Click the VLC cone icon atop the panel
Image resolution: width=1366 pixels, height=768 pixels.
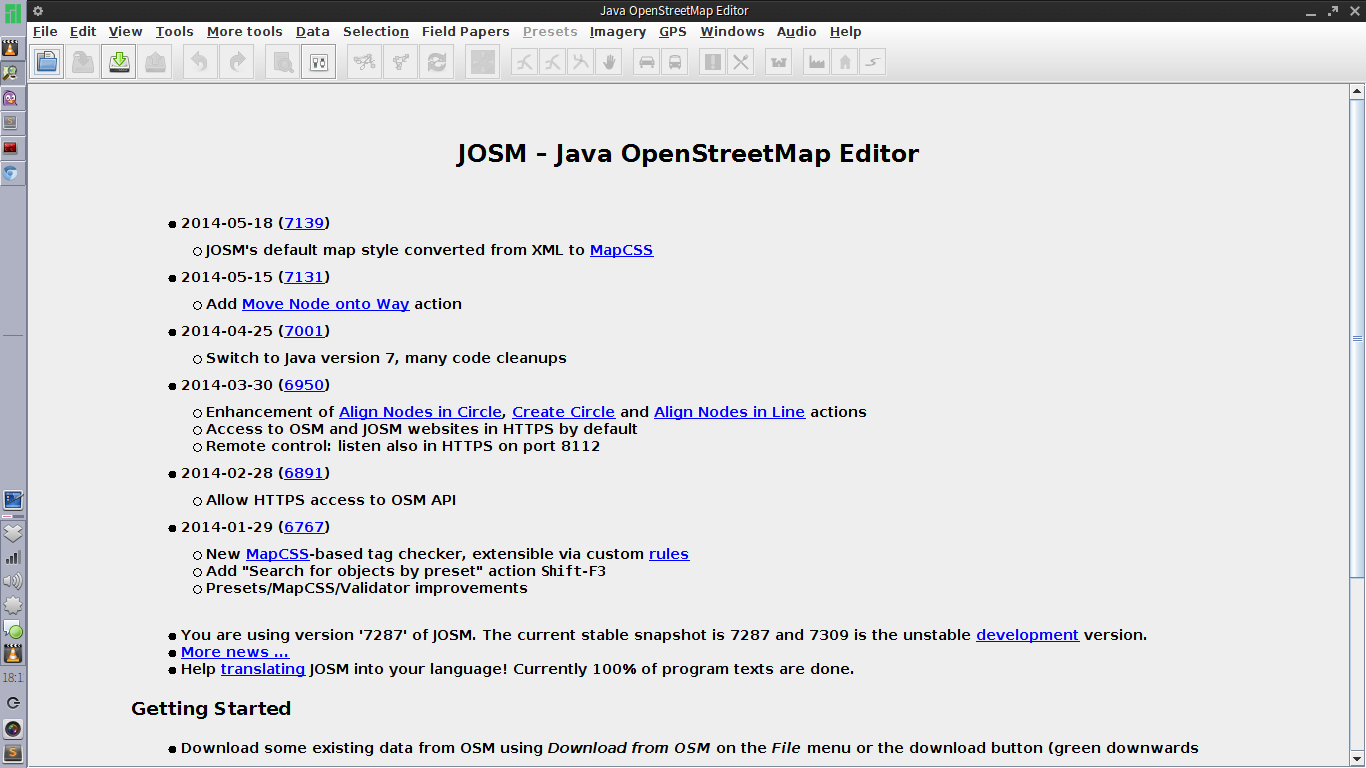[11, 47]
